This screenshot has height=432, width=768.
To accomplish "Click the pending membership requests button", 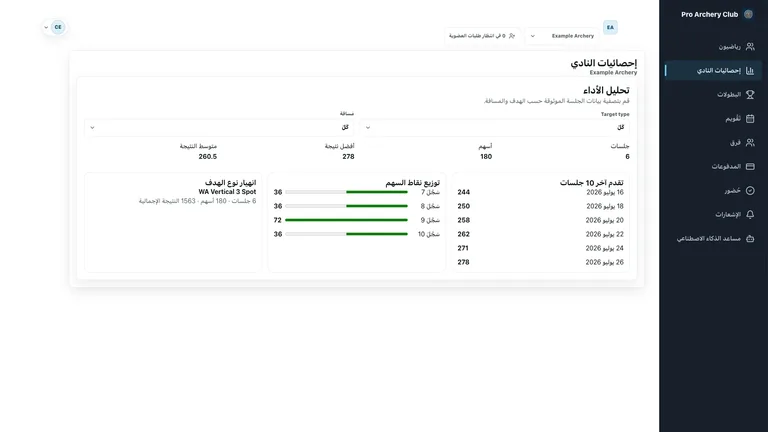I will click(482, 36).
